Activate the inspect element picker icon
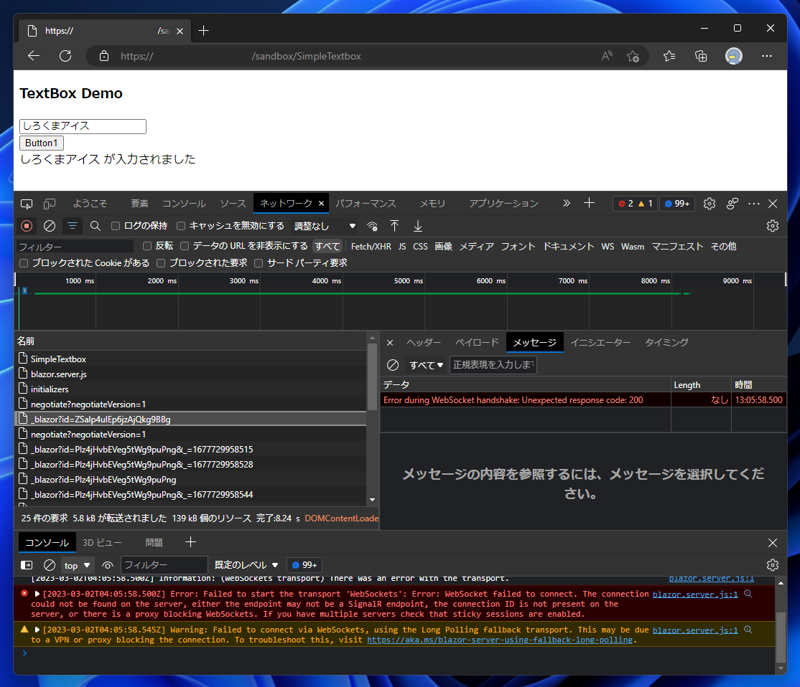This screenshot has height=687, width=800. [x=27, y=204]
